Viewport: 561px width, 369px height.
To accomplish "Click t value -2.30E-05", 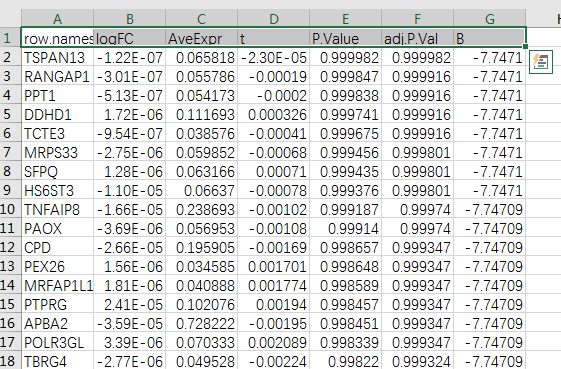I will 274,57.
